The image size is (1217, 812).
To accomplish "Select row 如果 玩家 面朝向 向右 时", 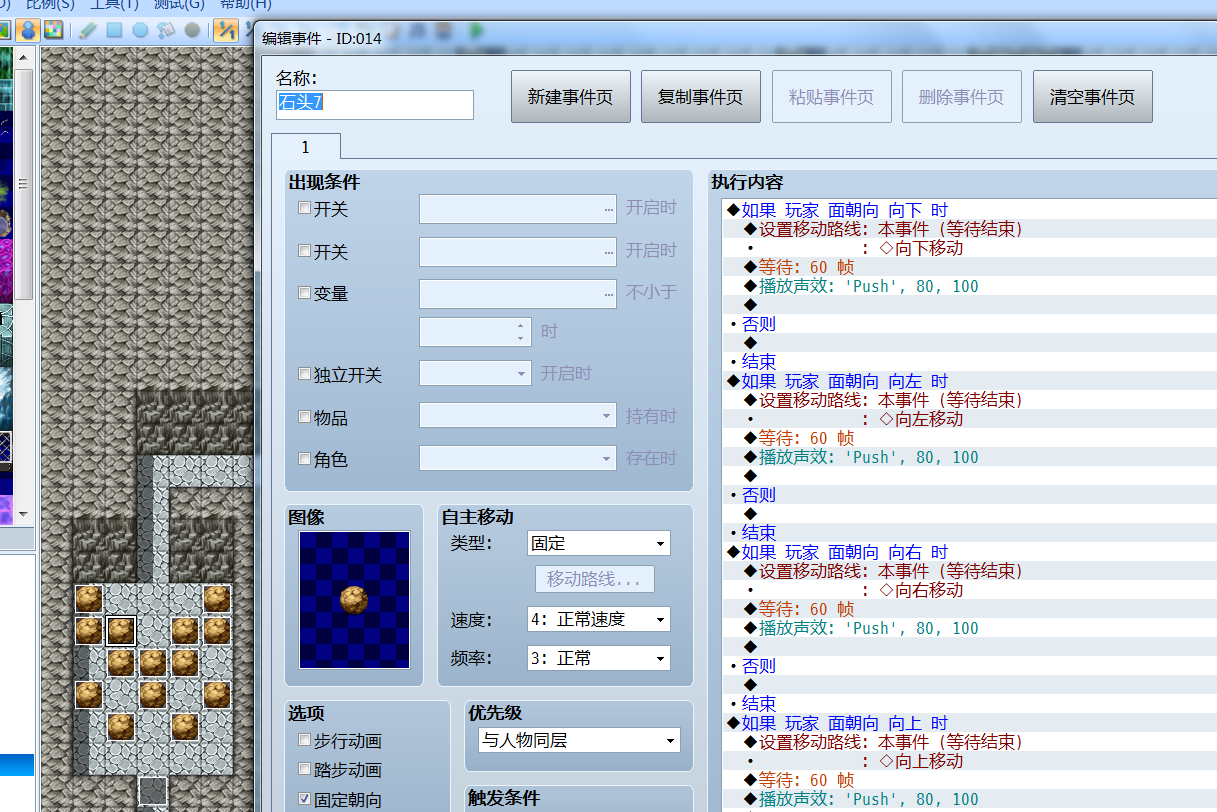I will pos(969,552).
